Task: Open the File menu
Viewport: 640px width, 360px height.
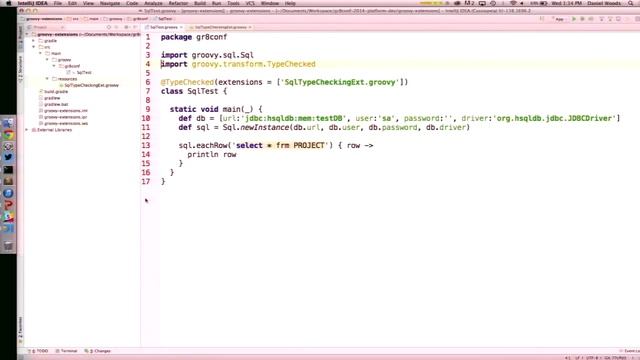Action: click(x=58, y=3)
